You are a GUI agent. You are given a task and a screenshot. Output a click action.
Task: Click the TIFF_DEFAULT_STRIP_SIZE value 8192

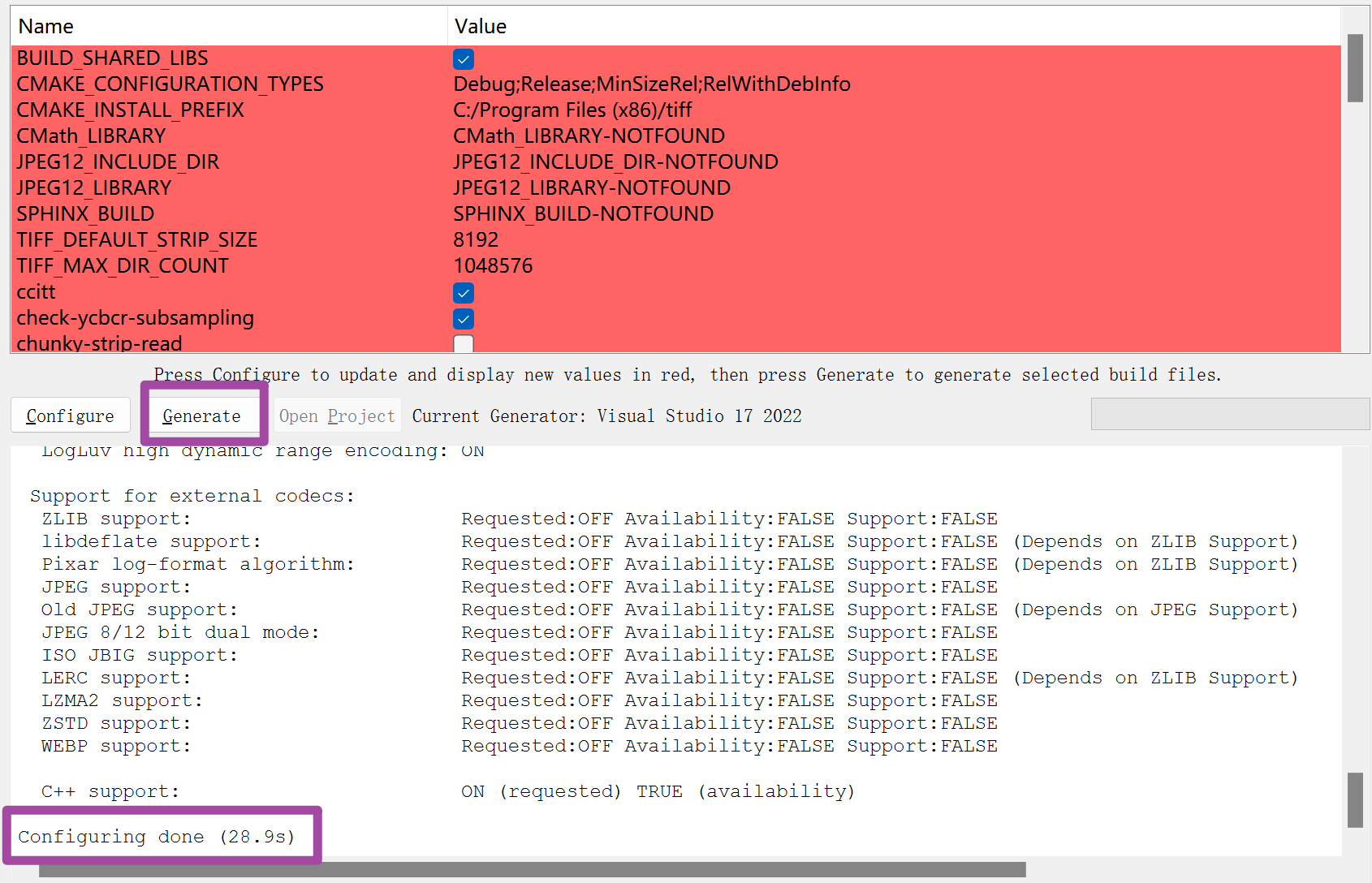477,239
